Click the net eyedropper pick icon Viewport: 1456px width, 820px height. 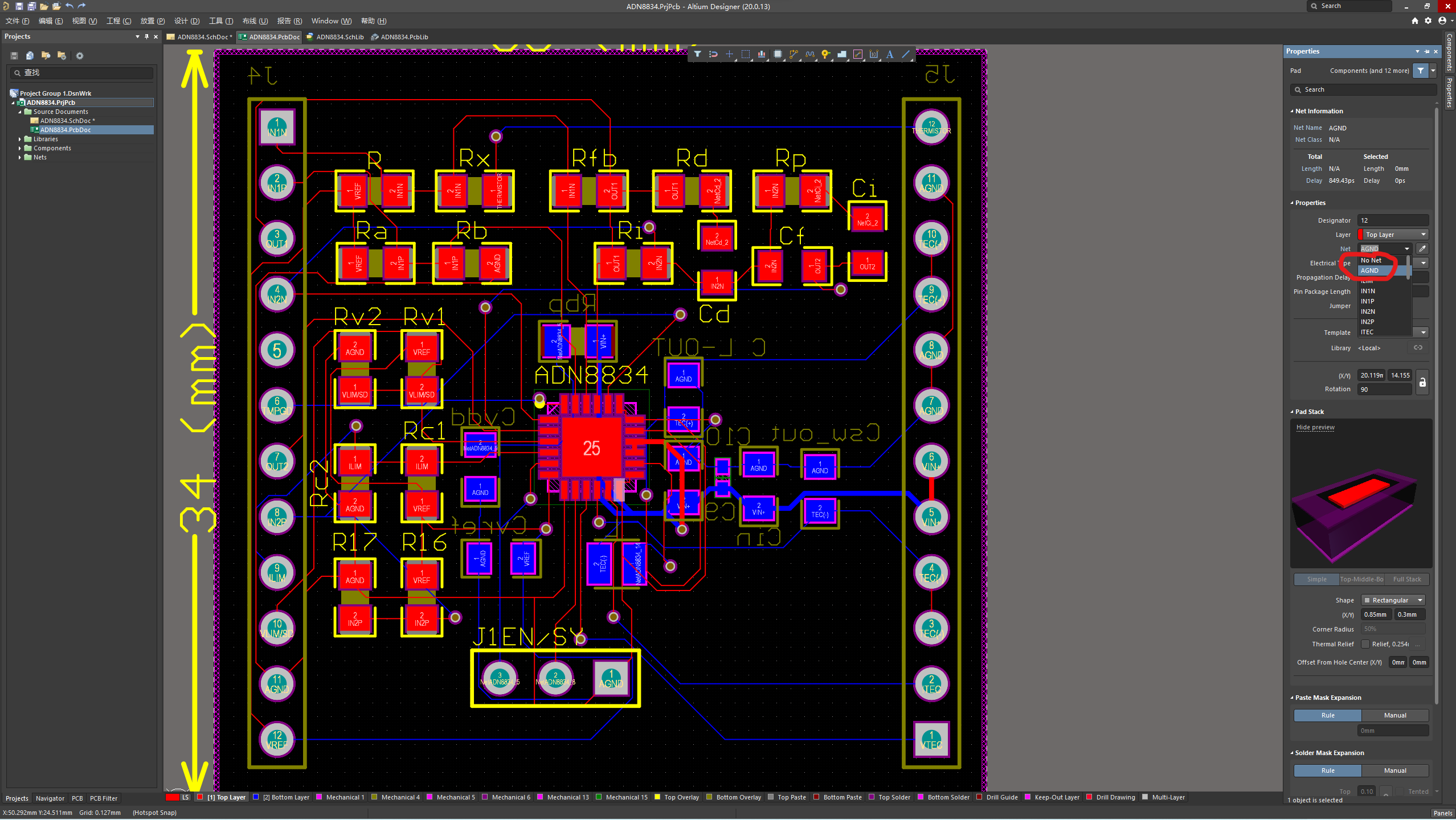(x=1422, y=249)
